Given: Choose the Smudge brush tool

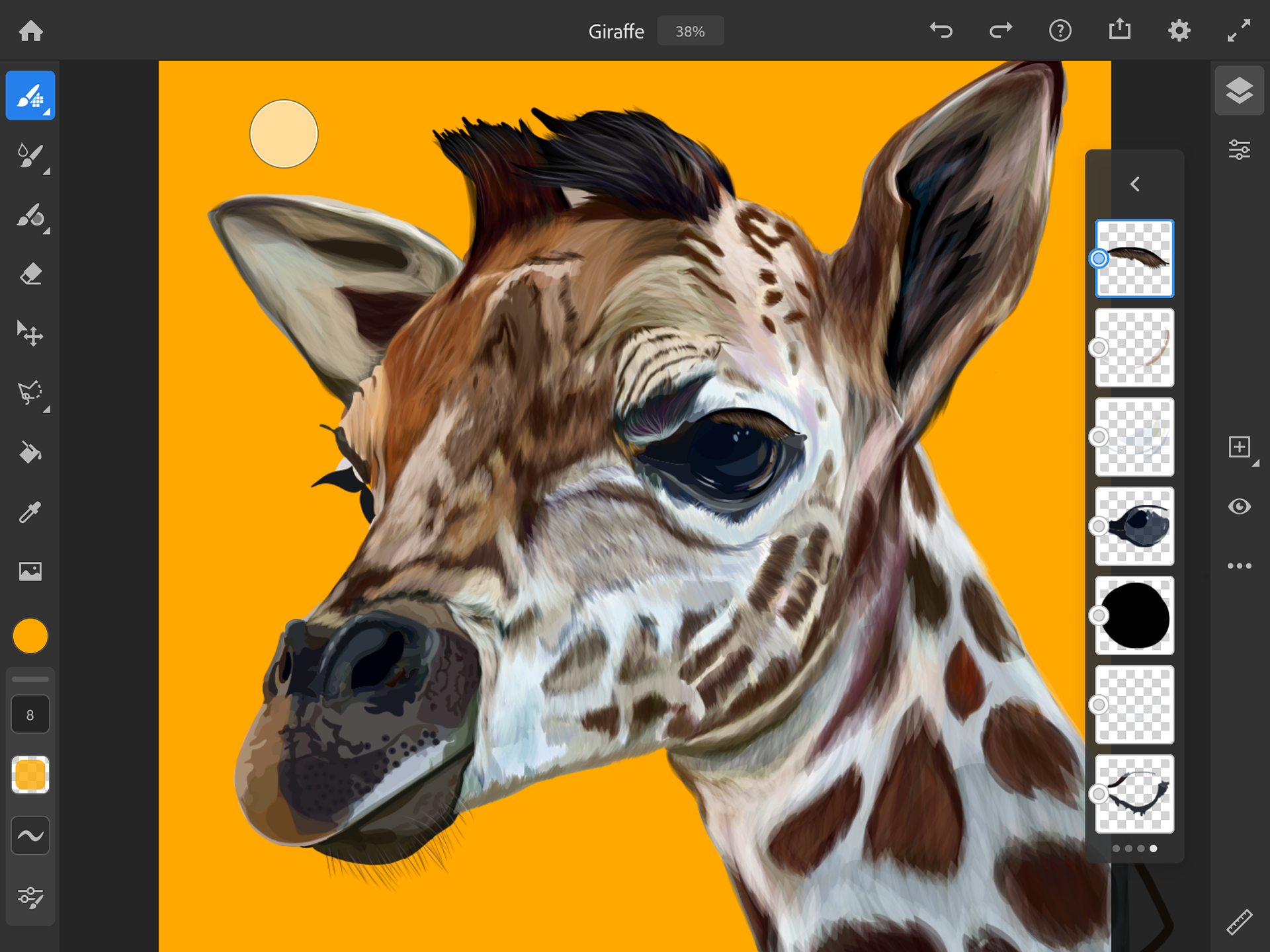Looking at the screenshot, I should coord(30,216).
